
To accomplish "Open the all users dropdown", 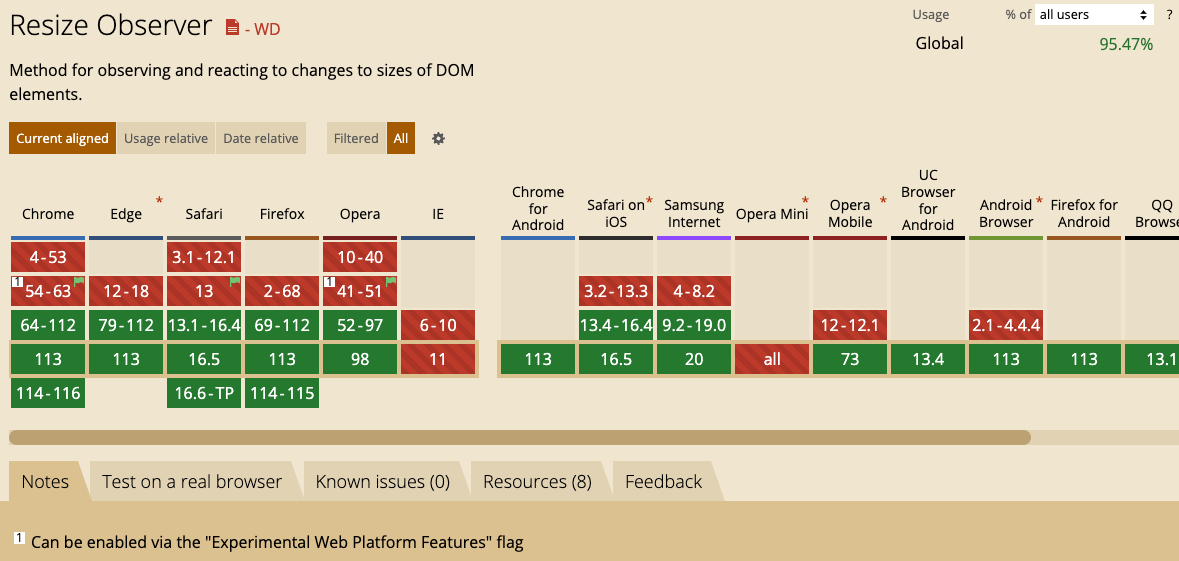I will tap(1093, 14).
